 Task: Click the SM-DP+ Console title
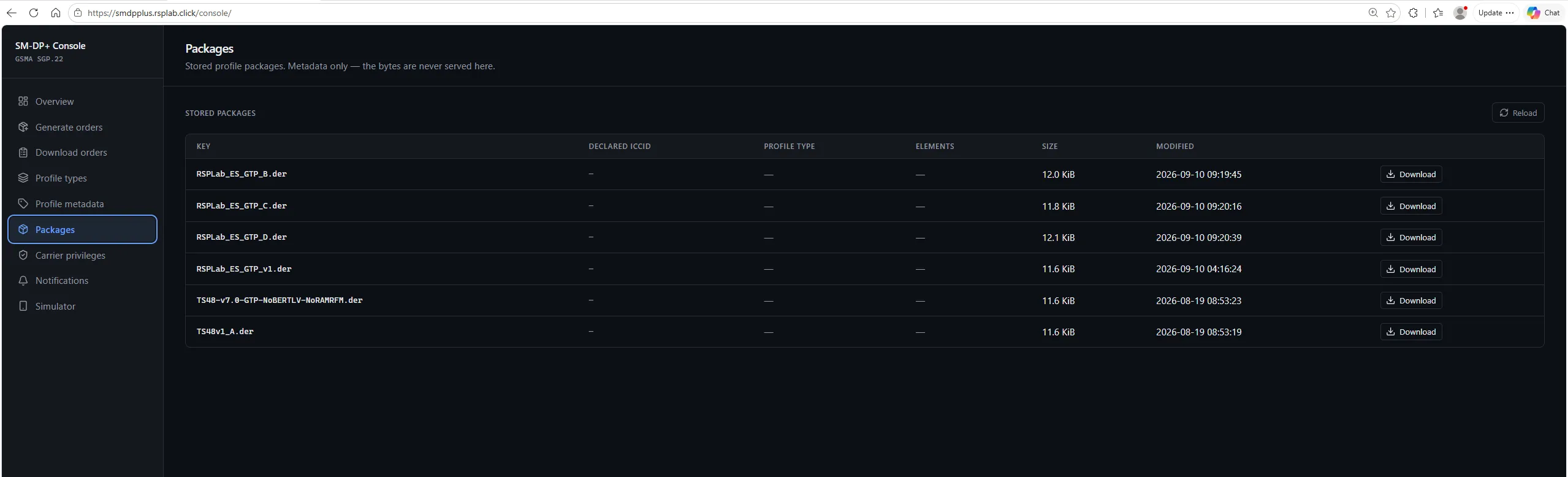(50, 46)
